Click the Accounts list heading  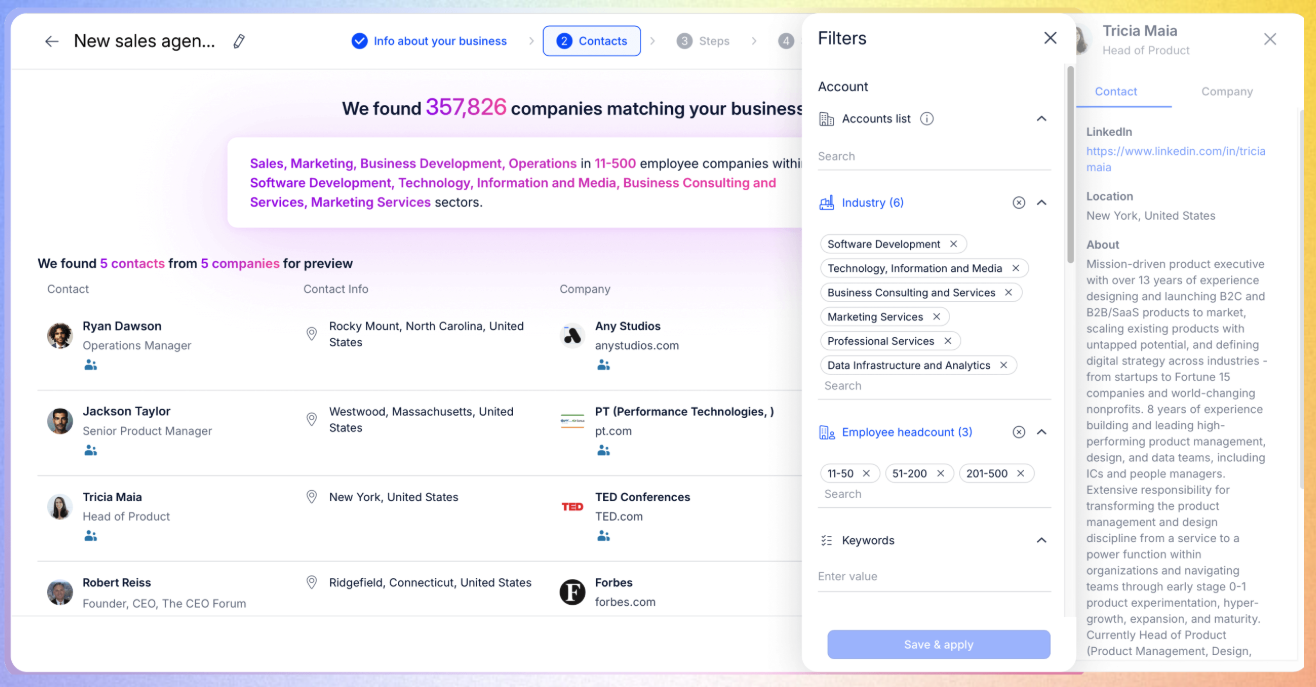pyautogui.click(x=876, y=118)
